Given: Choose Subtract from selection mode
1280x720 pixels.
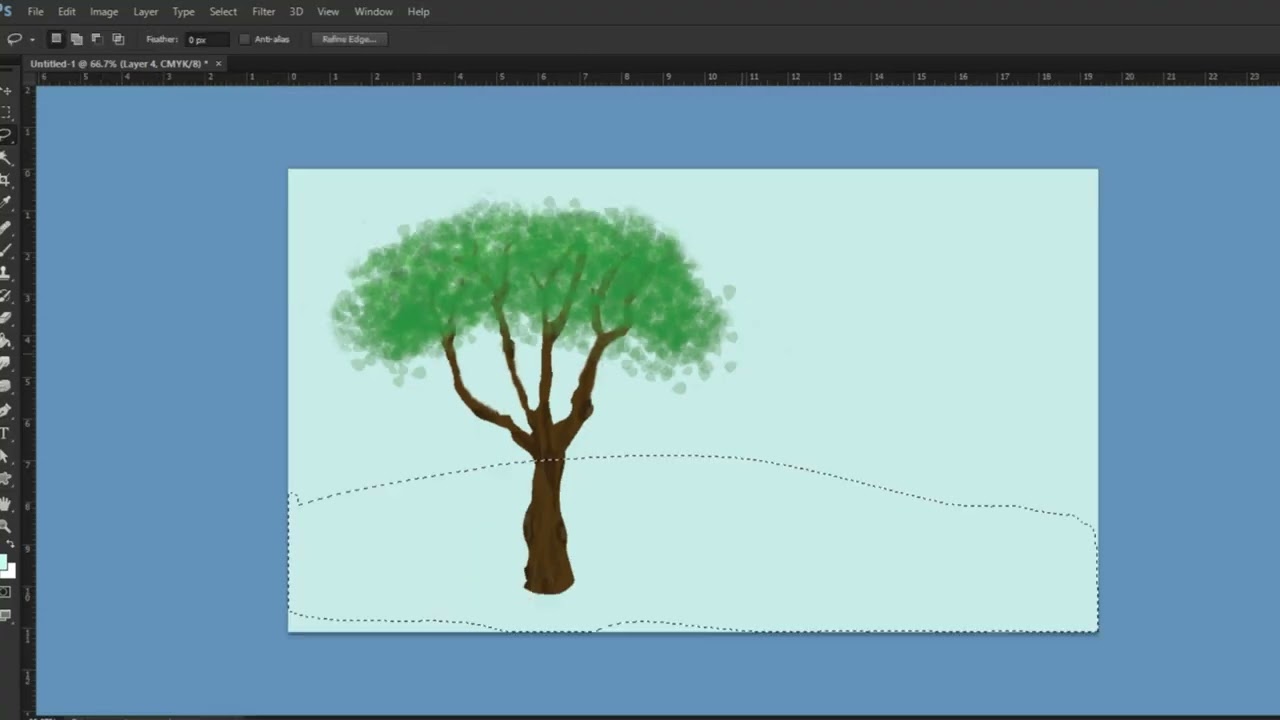Looking at the screenshot, I should pos(97,39).
